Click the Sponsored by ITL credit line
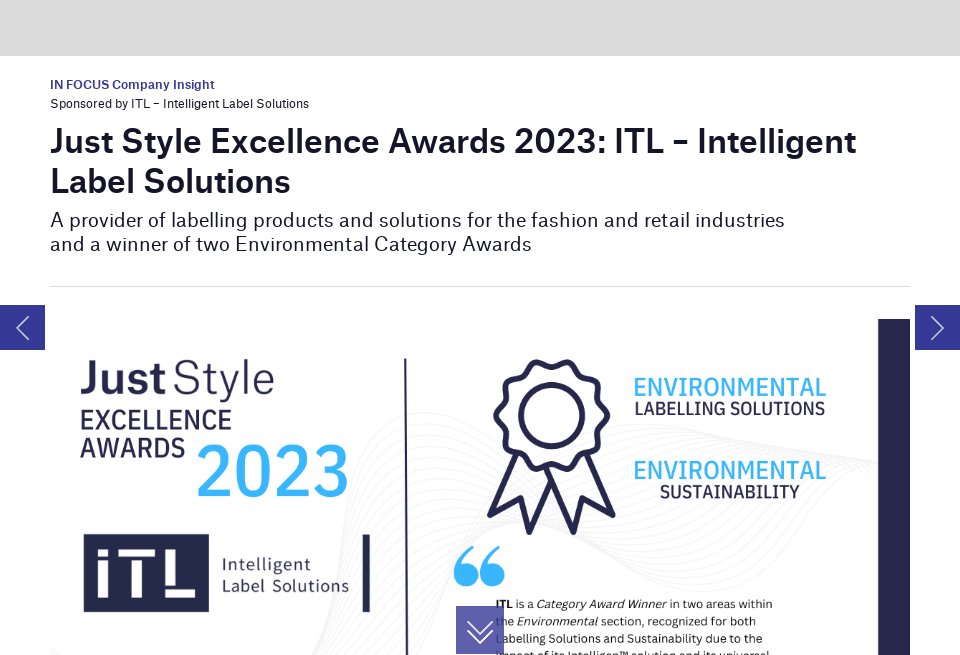Viewport: 960px width, 655px height. click(x=179, y=104)
